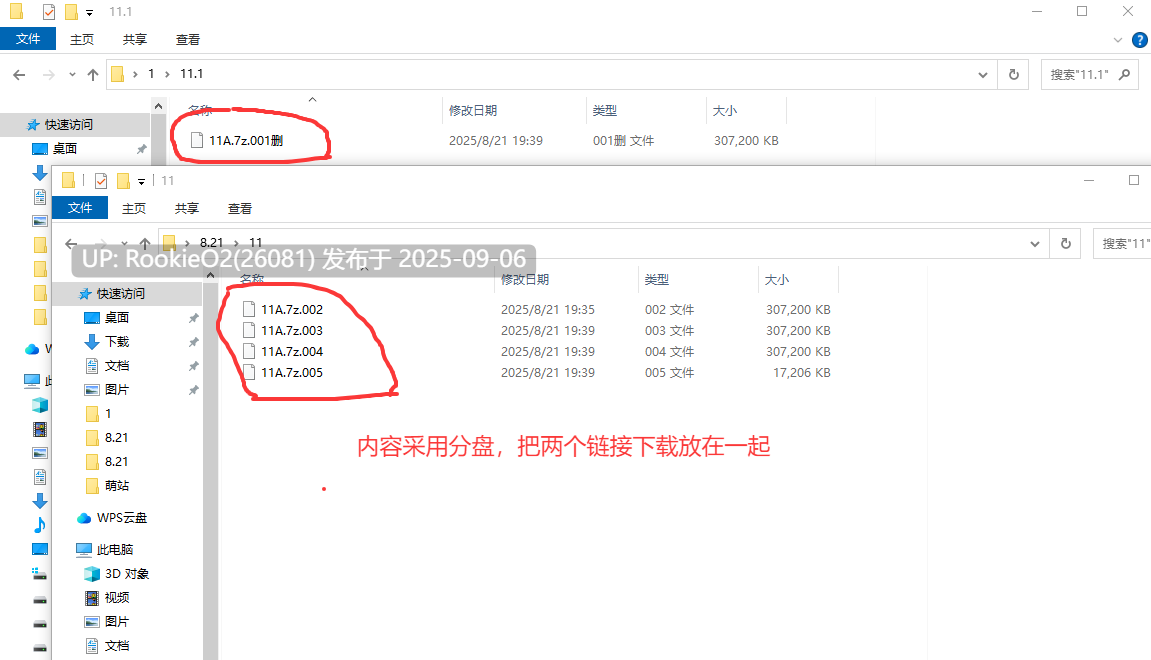Sort by 大小 column in the 11.1 window
Viewport: 1151px width, 660px height.
point(725,111)
